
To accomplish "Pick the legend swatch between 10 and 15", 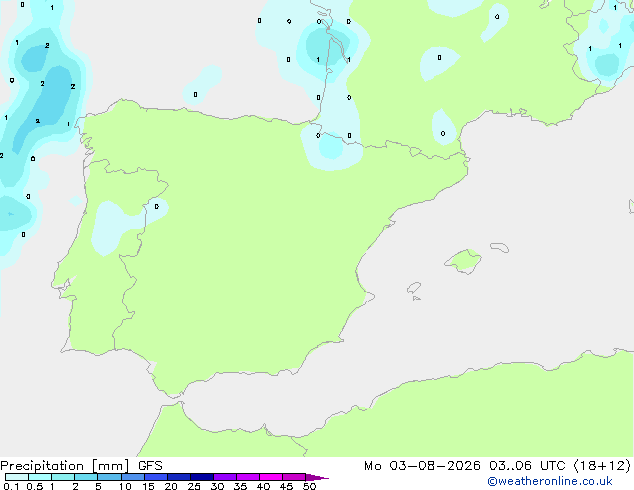I will (133, 477).
